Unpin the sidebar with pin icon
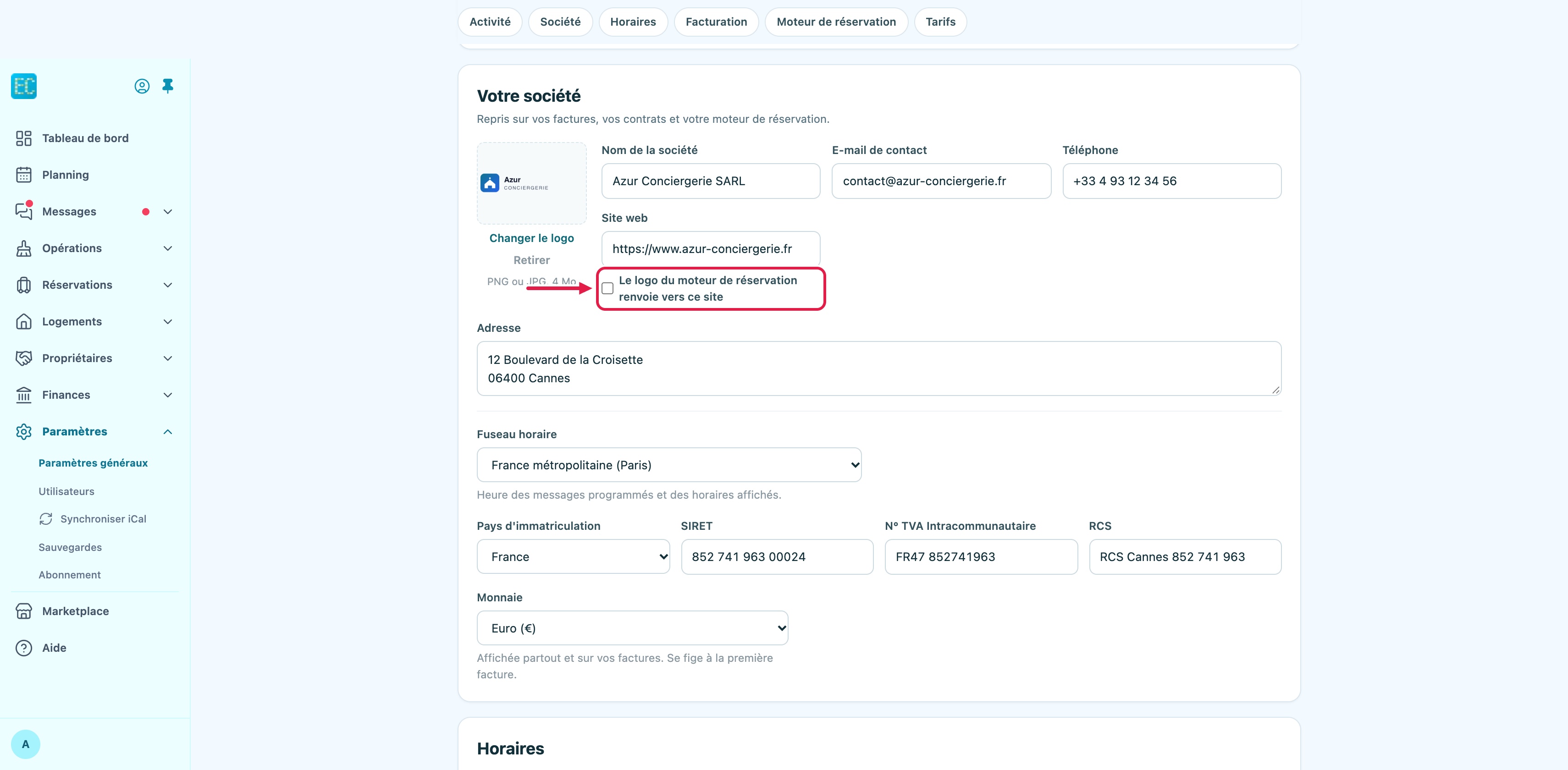The image size is (1568, 770). click(168, 86)
